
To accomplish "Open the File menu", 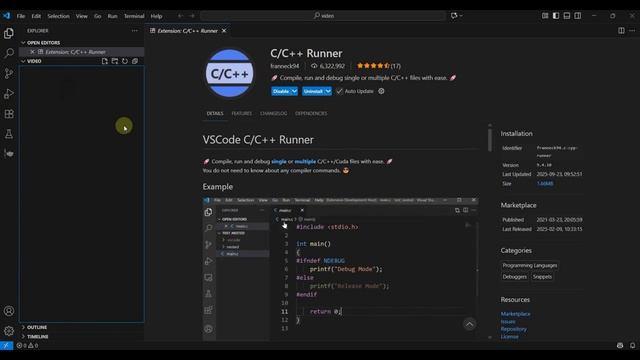I will tap(21, 16).
